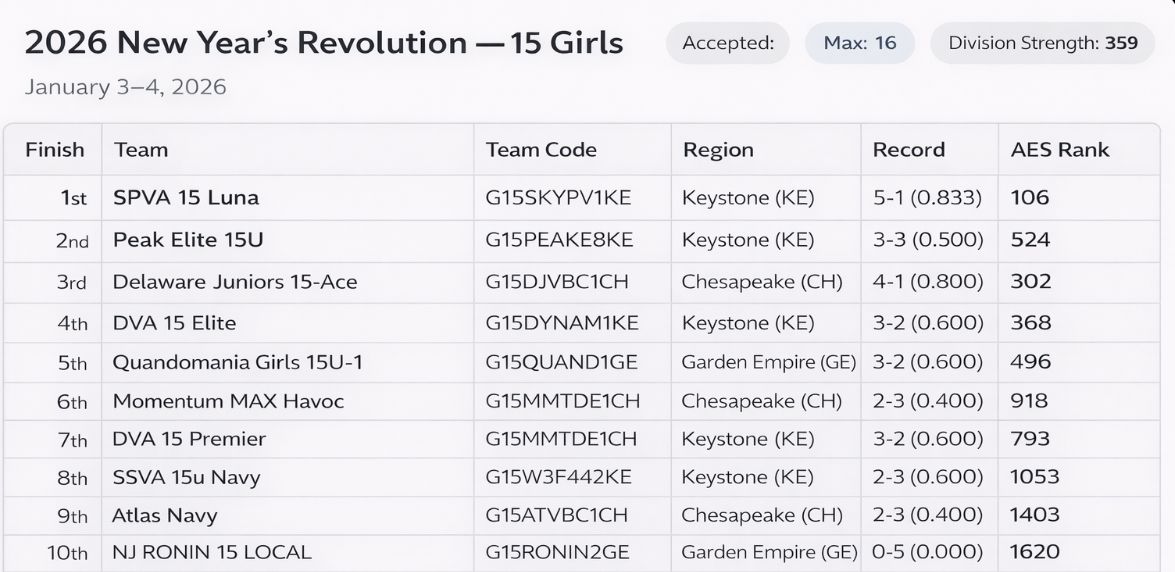Click the team code G15SKYPV1KE
Screen dimensions: 1175x572
[558, 198]
